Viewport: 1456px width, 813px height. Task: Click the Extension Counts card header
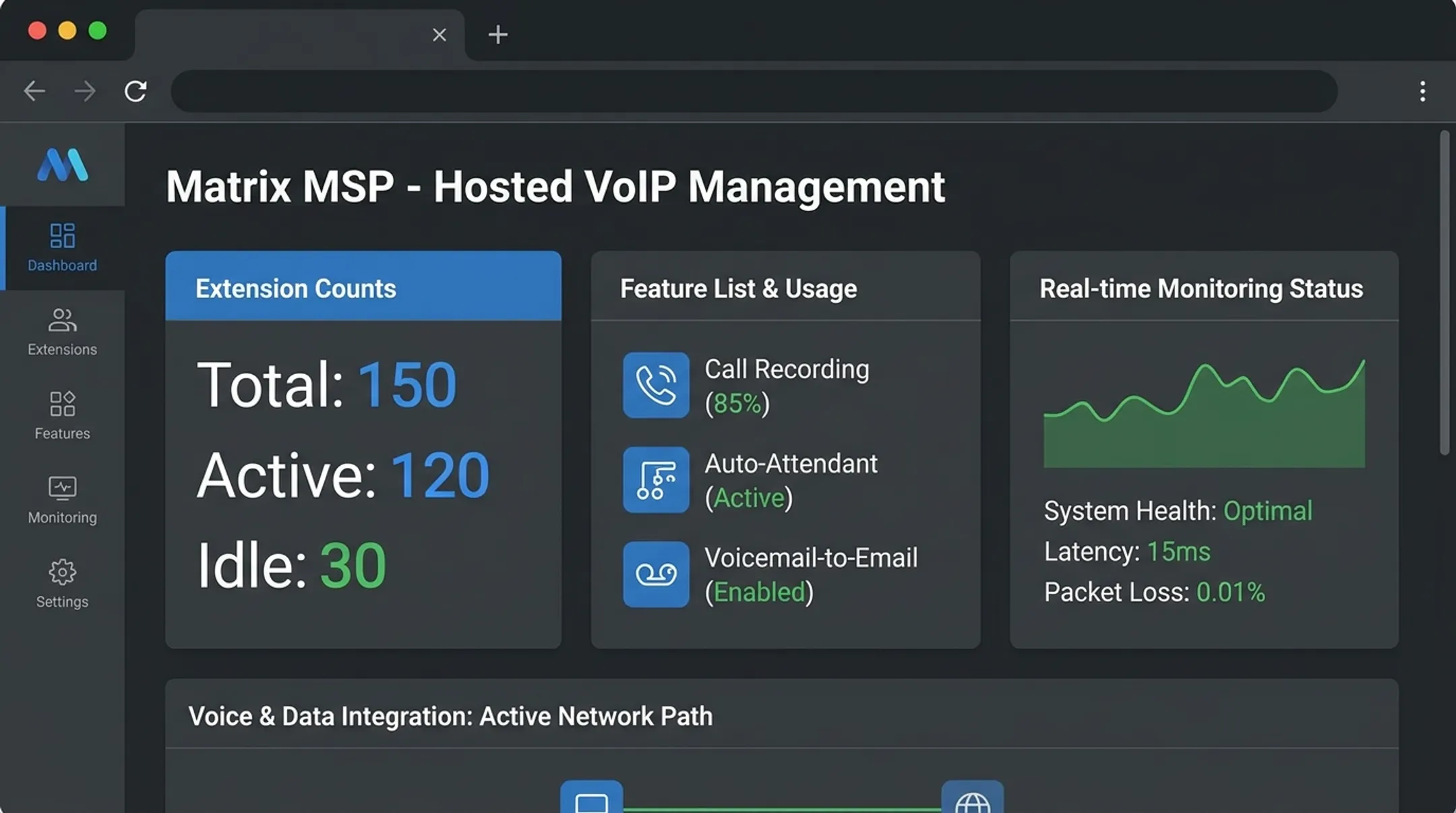tap(363, 286)
